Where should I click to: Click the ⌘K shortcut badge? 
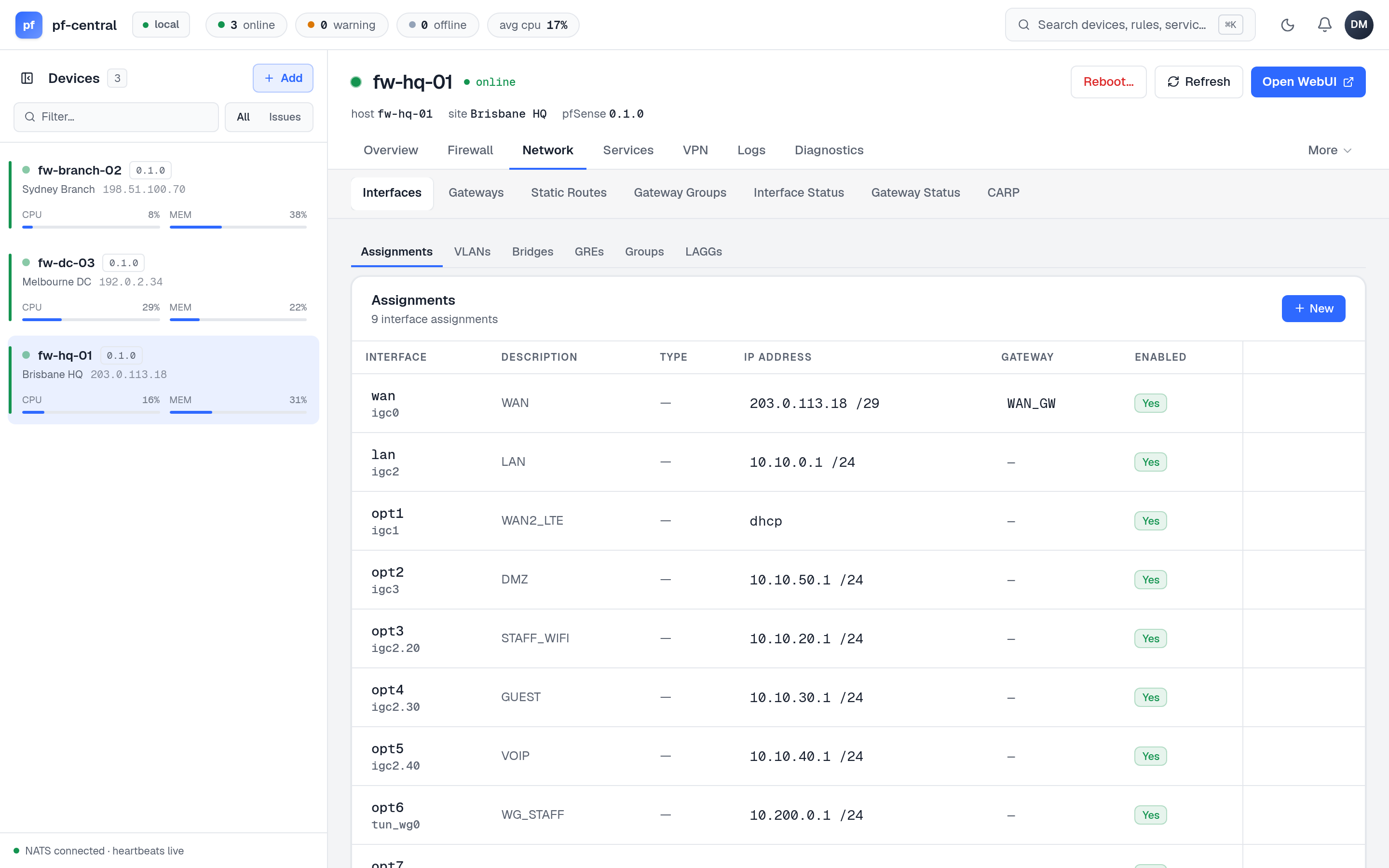pos(1231,25)
